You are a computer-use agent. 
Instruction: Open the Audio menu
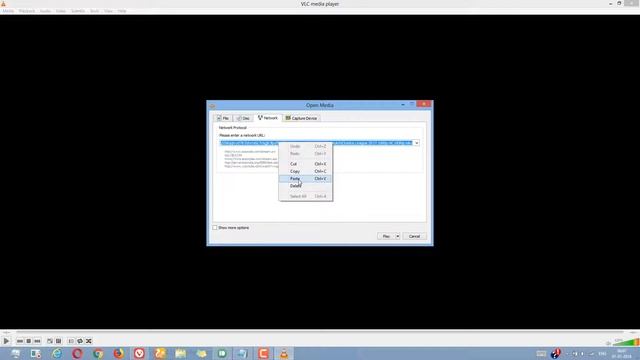(45, 11)
